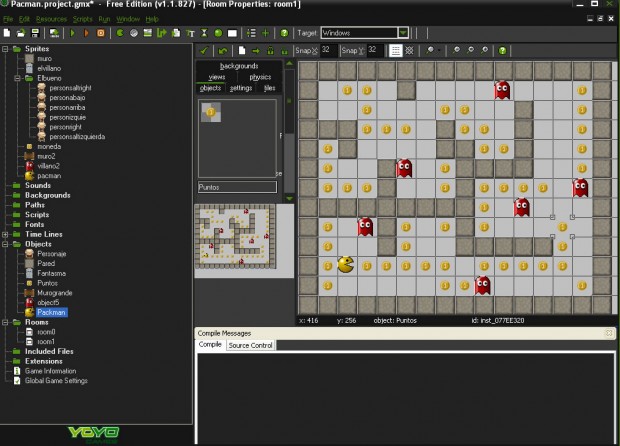This screenshot has height=446, width=620.
Task: Open the Run menu
Action: pyautogui.click(x=104, y=19)
